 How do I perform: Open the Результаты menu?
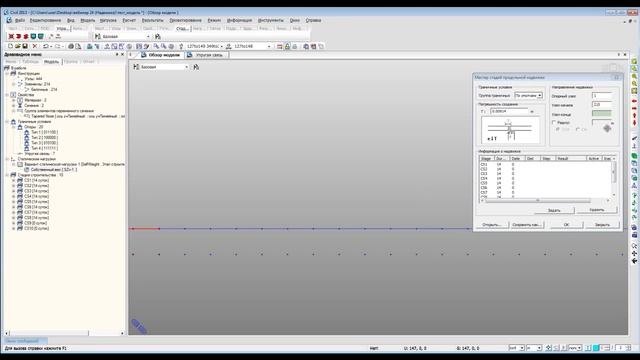152,20
